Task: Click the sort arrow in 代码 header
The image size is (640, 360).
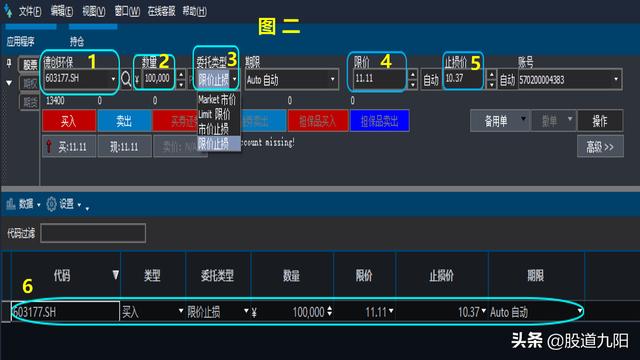Action: coord(116,275)
